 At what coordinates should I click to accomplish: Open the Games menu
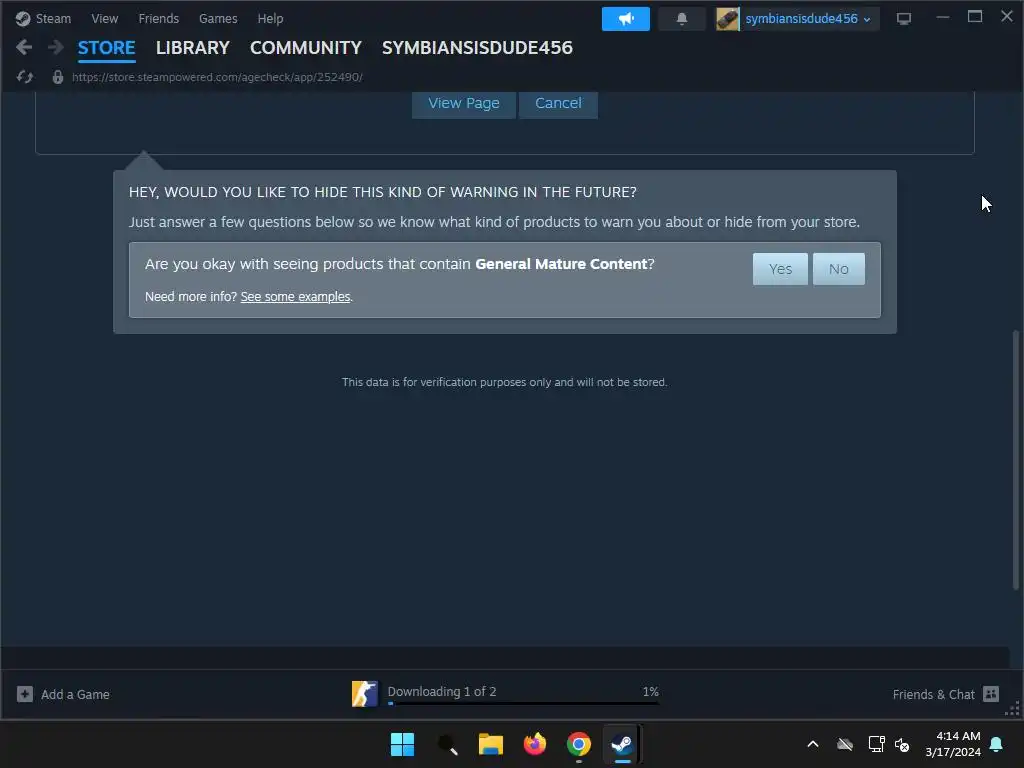click(x=218, y=18)
